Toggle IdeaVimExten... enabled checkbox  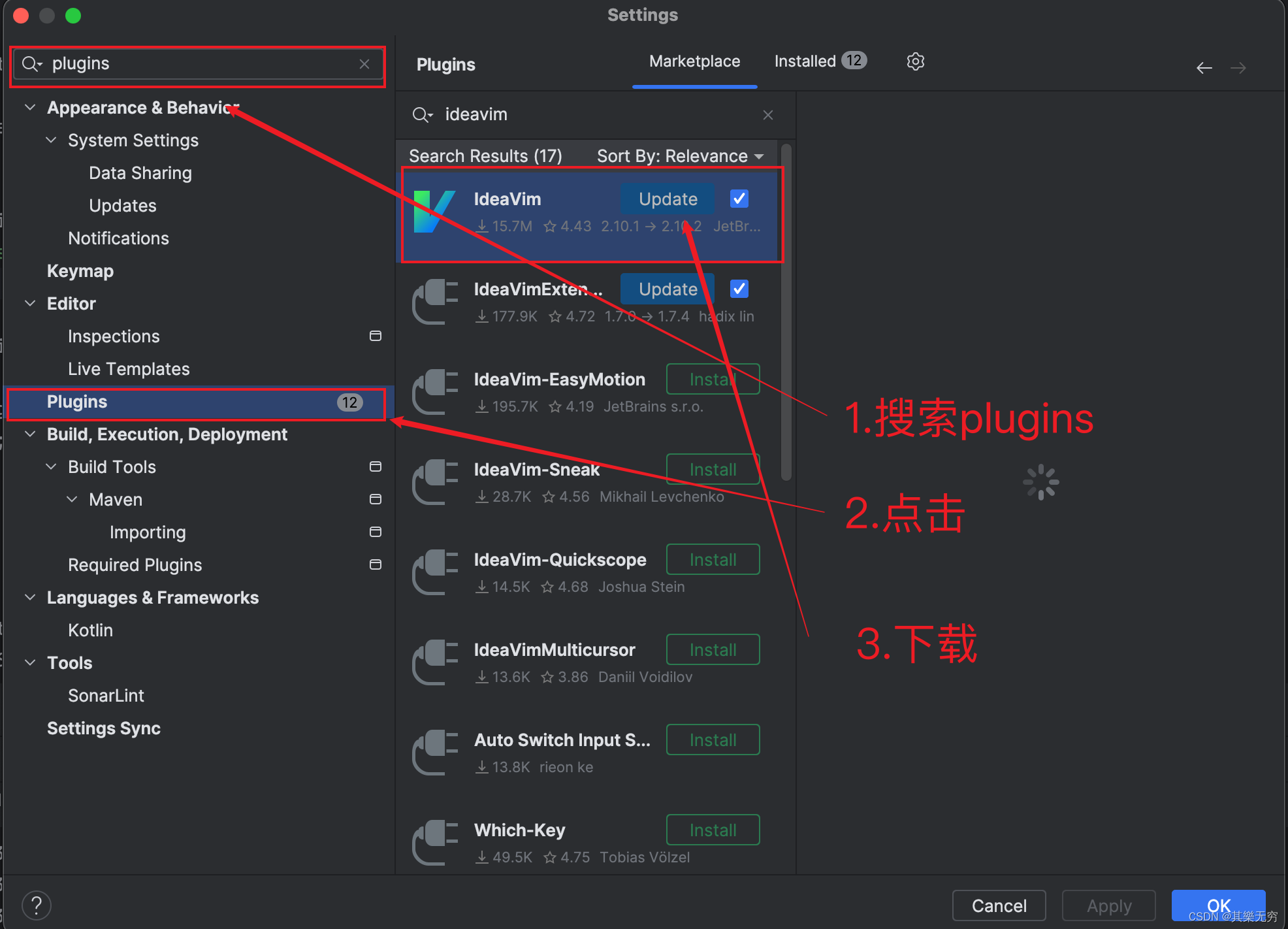pyautogui.click(x=739, y=288)
